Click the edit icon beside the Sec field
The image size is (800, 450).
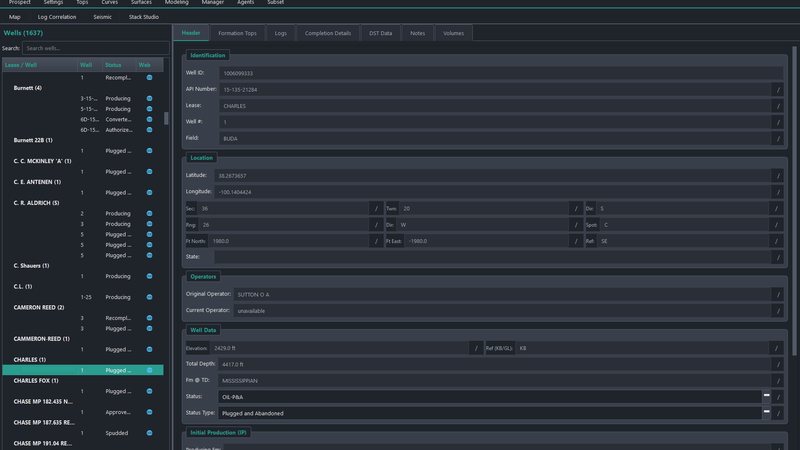click(x=376, y=209)
